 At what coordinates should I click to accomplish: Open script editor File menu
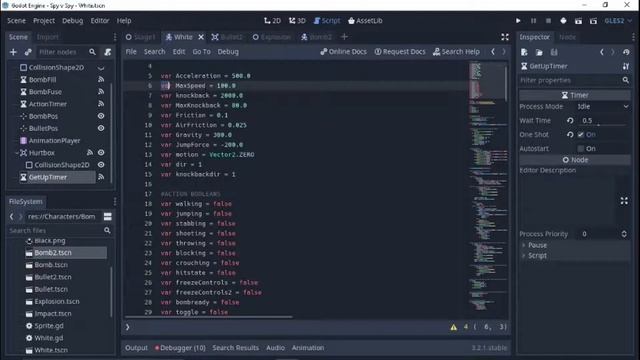(131, 52)
